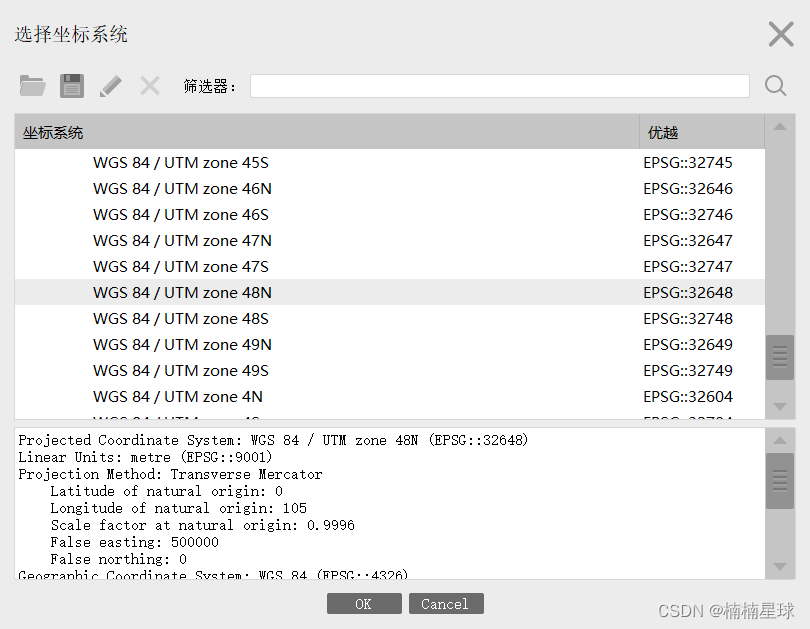The image size is (810, 629).
Task: Confirm selection with the OK button
Action: (x=363, y=603)
